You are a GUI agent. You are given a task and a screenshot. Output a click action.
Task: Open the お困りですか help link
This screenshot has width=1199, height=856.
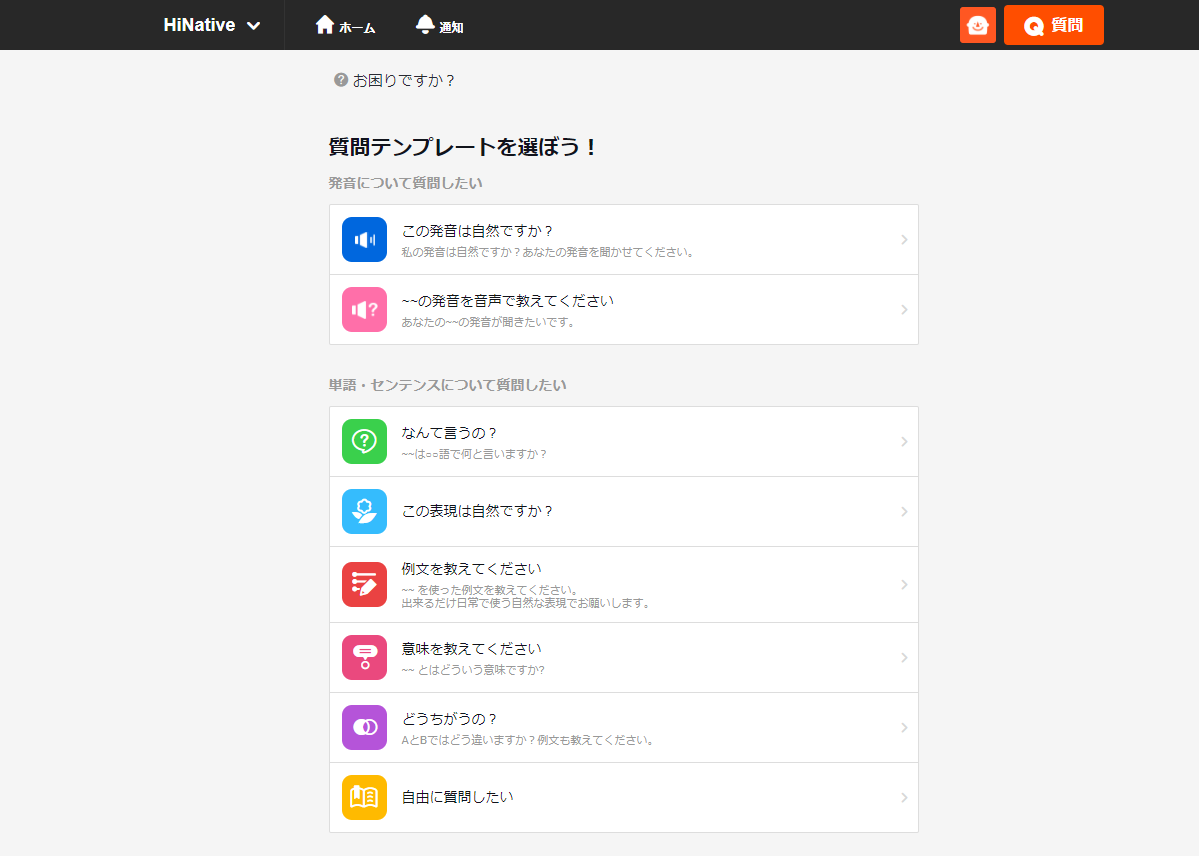point(395,80)
